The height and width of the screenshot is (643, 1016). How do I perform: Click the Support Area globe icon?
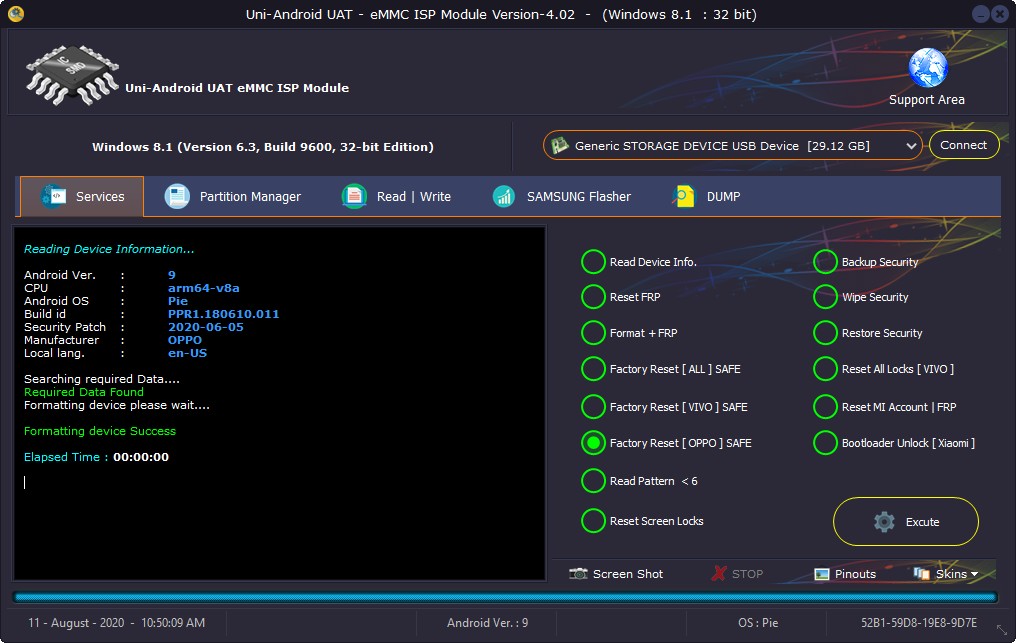[x=927, y=68]
